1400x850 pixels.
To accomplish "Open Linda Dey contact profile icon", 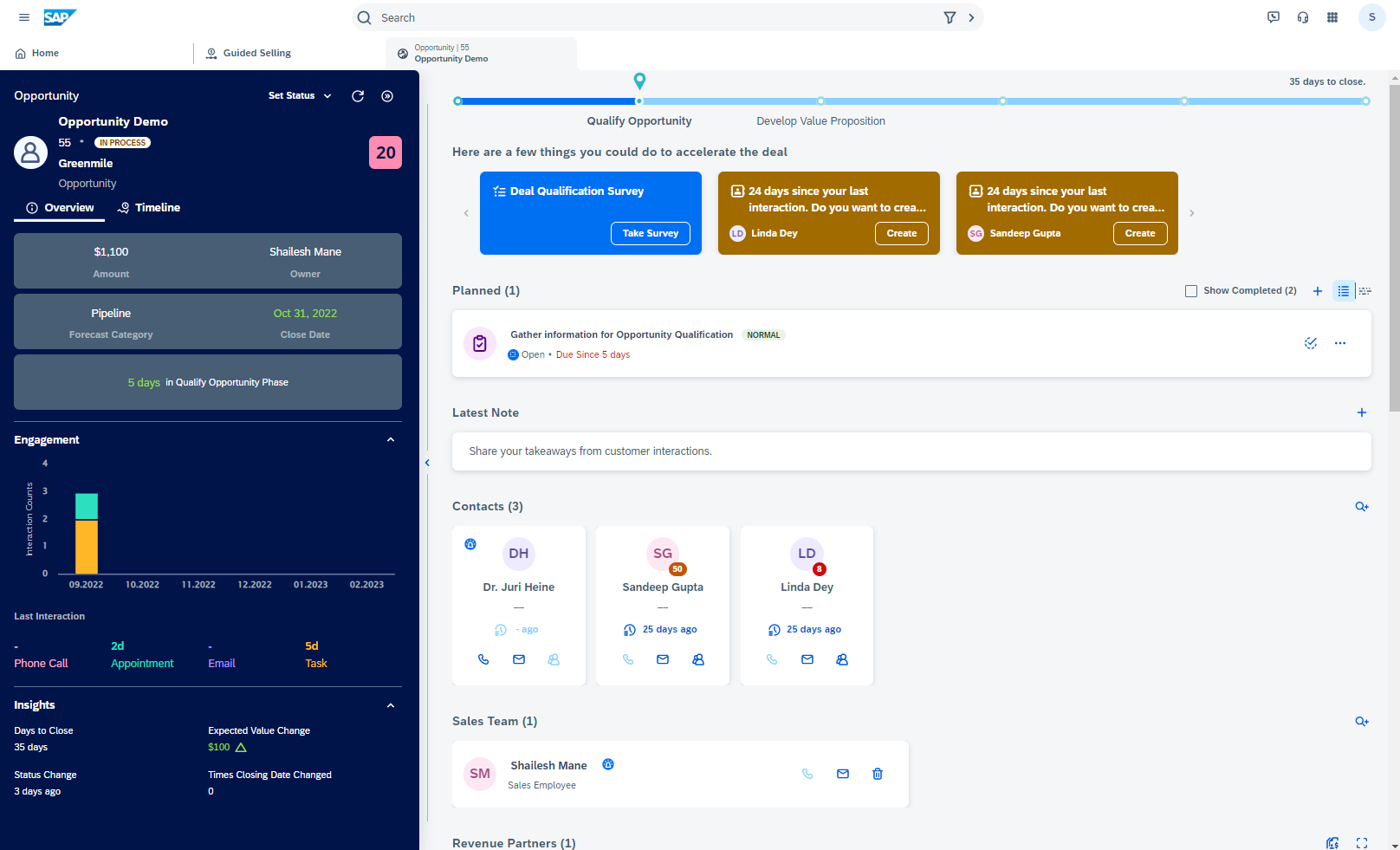I will 842,659.
